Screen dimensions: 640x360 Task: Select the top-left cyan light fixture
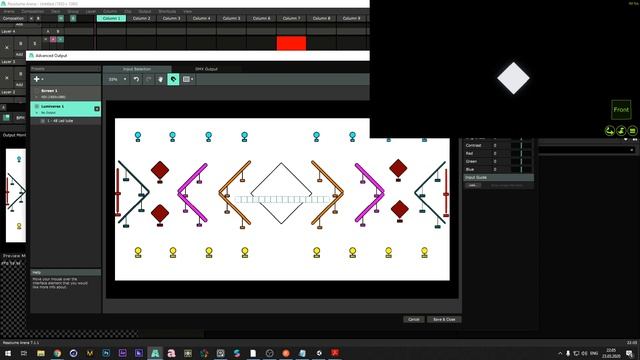point(138,136)
